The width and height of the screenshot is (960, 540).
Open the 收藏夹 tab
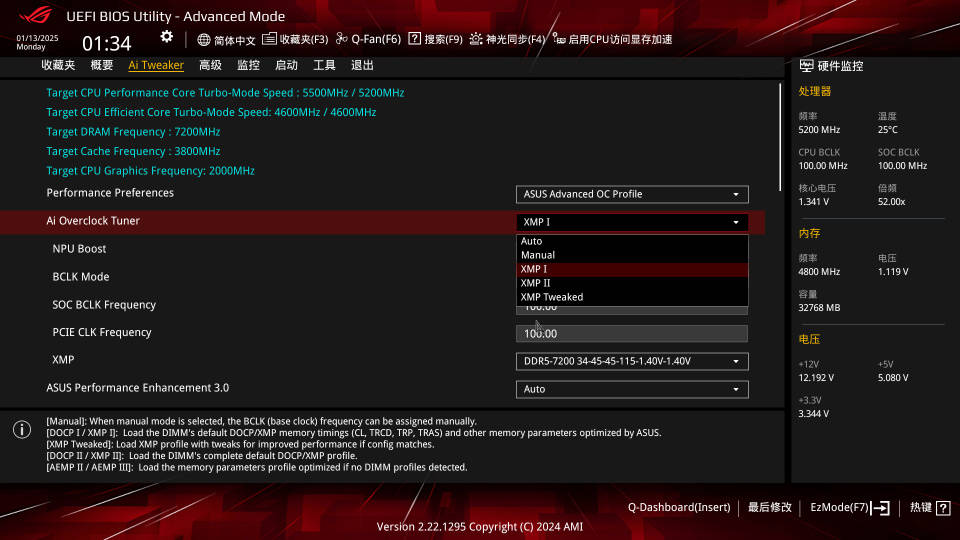pos(58,65)
